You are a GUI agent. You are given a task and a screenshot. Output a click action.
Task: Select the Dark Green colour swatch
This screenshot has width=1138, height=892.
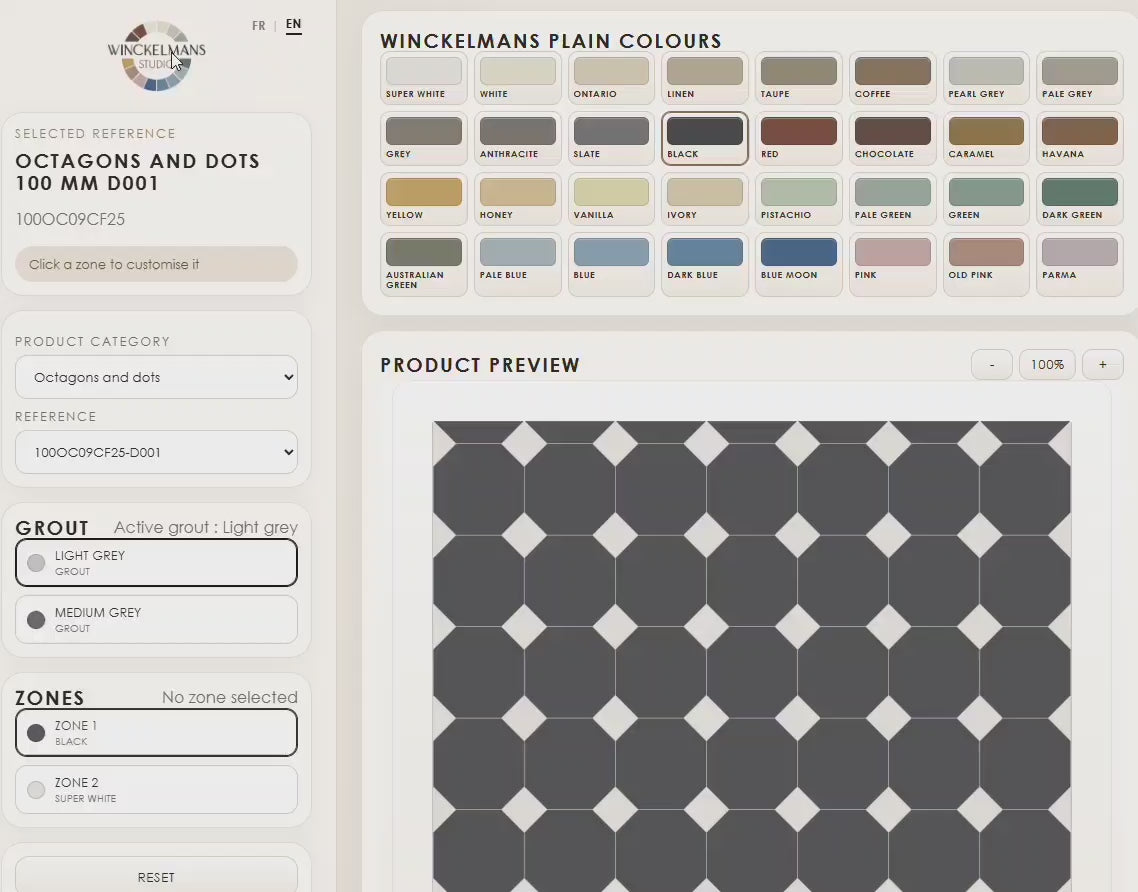(1080, 199)
